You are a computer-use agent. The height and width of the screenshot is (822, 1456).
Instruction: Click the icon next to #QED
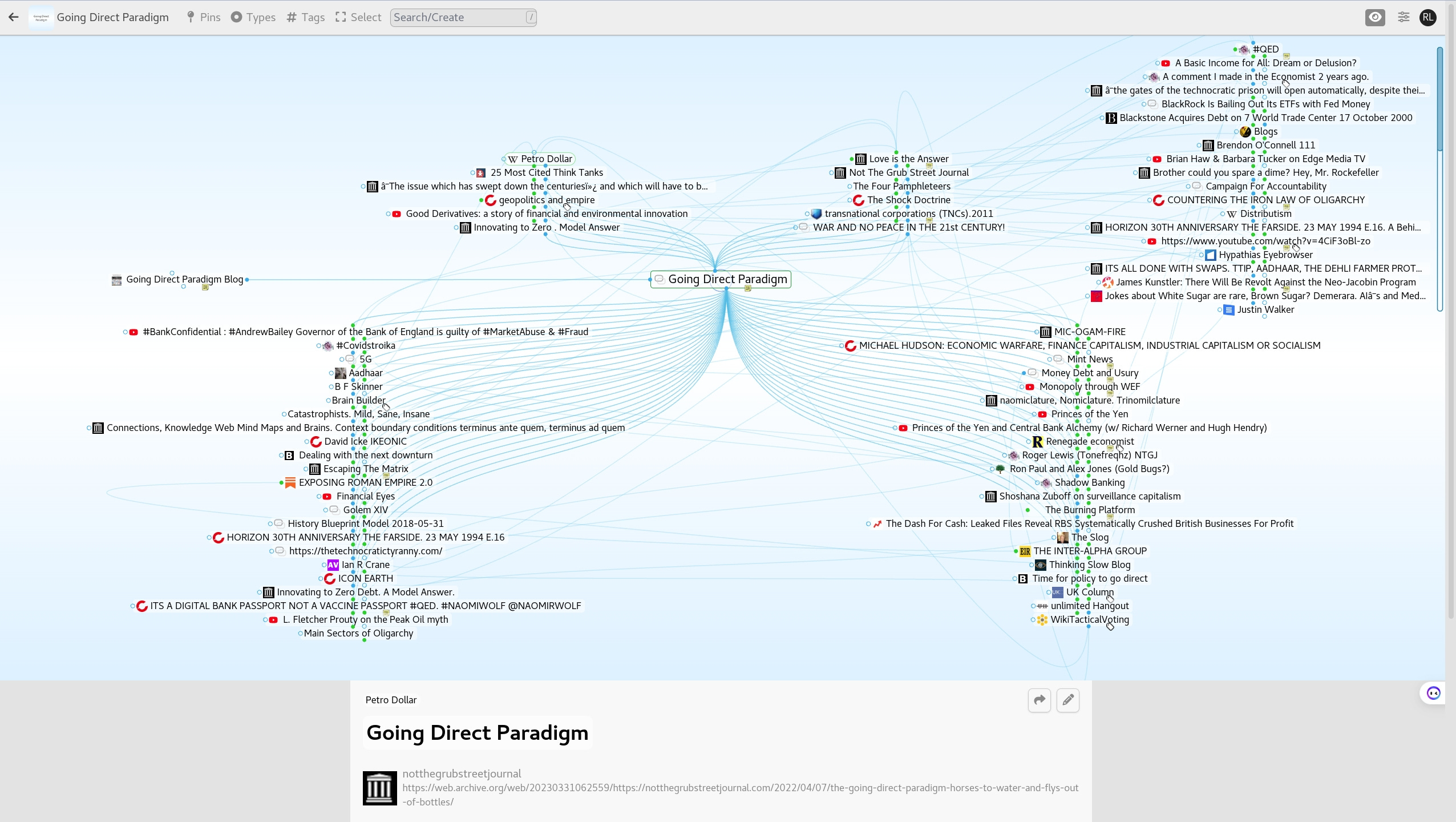[x=1244, y=50]
